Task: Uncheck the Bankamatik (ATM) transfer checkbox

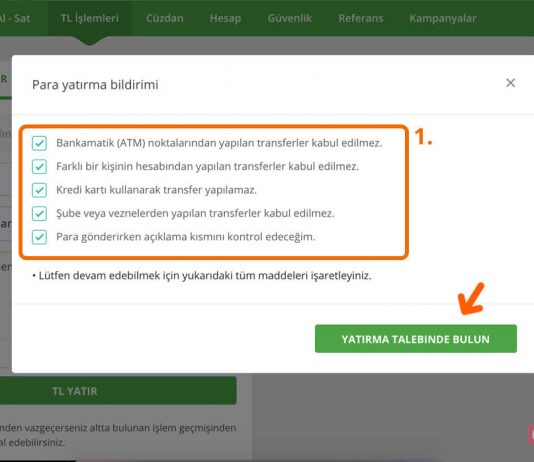Action: (40, 143)
